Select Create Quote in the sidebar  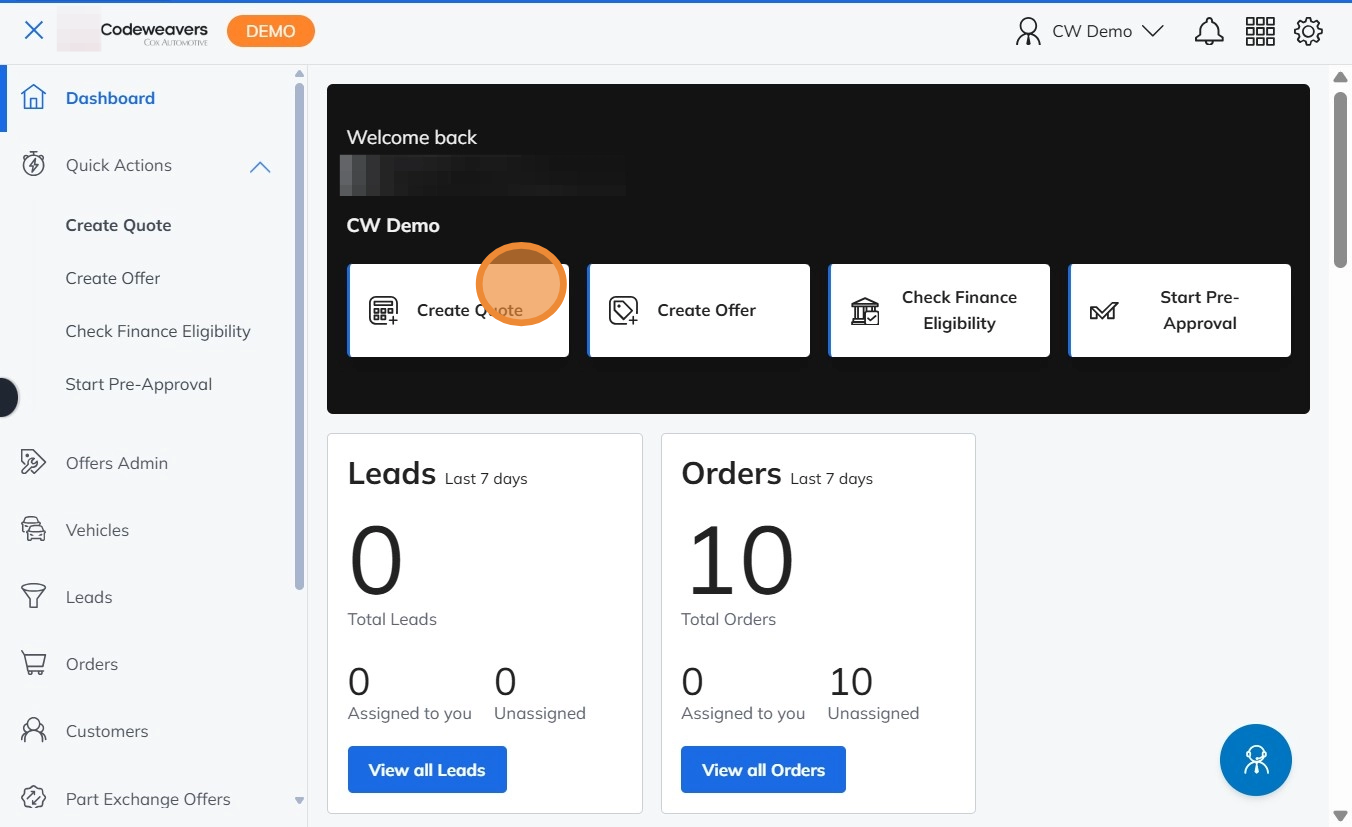pos(118,225)
